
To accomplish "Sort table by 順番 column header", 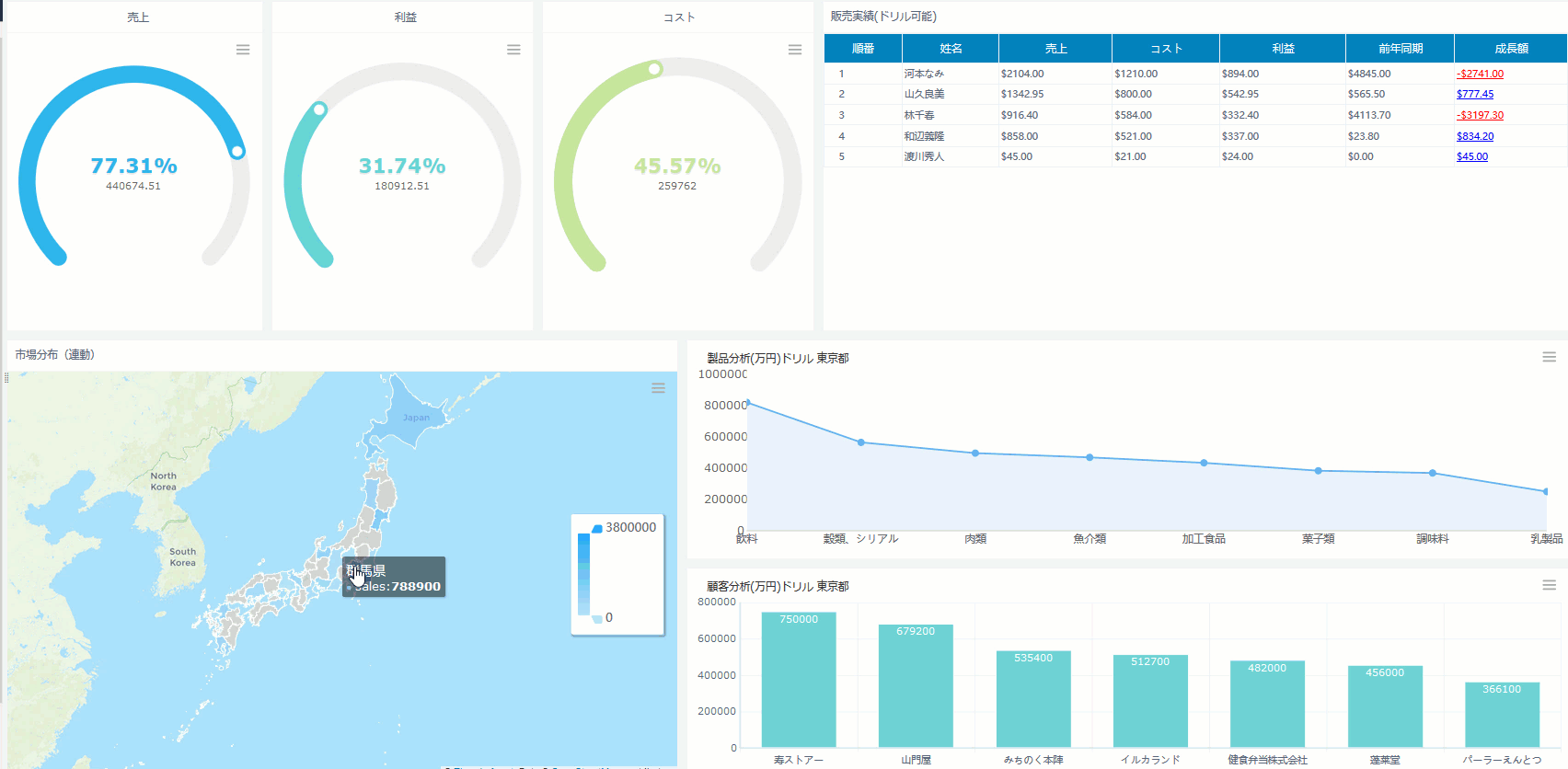I will (x=863, y=48).
